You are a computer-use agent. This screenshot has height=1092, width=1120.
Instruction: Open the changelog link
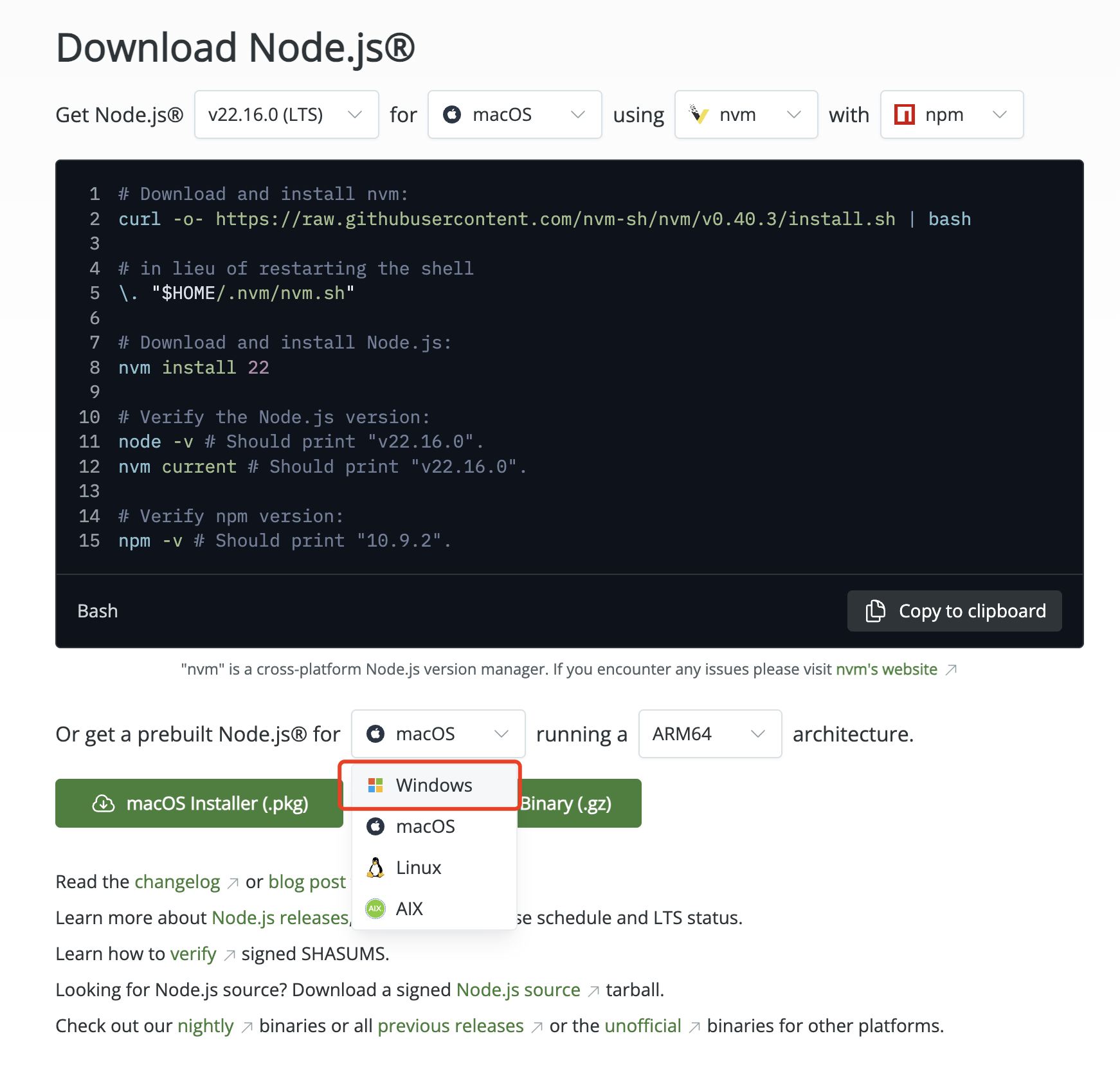[177, 882]
